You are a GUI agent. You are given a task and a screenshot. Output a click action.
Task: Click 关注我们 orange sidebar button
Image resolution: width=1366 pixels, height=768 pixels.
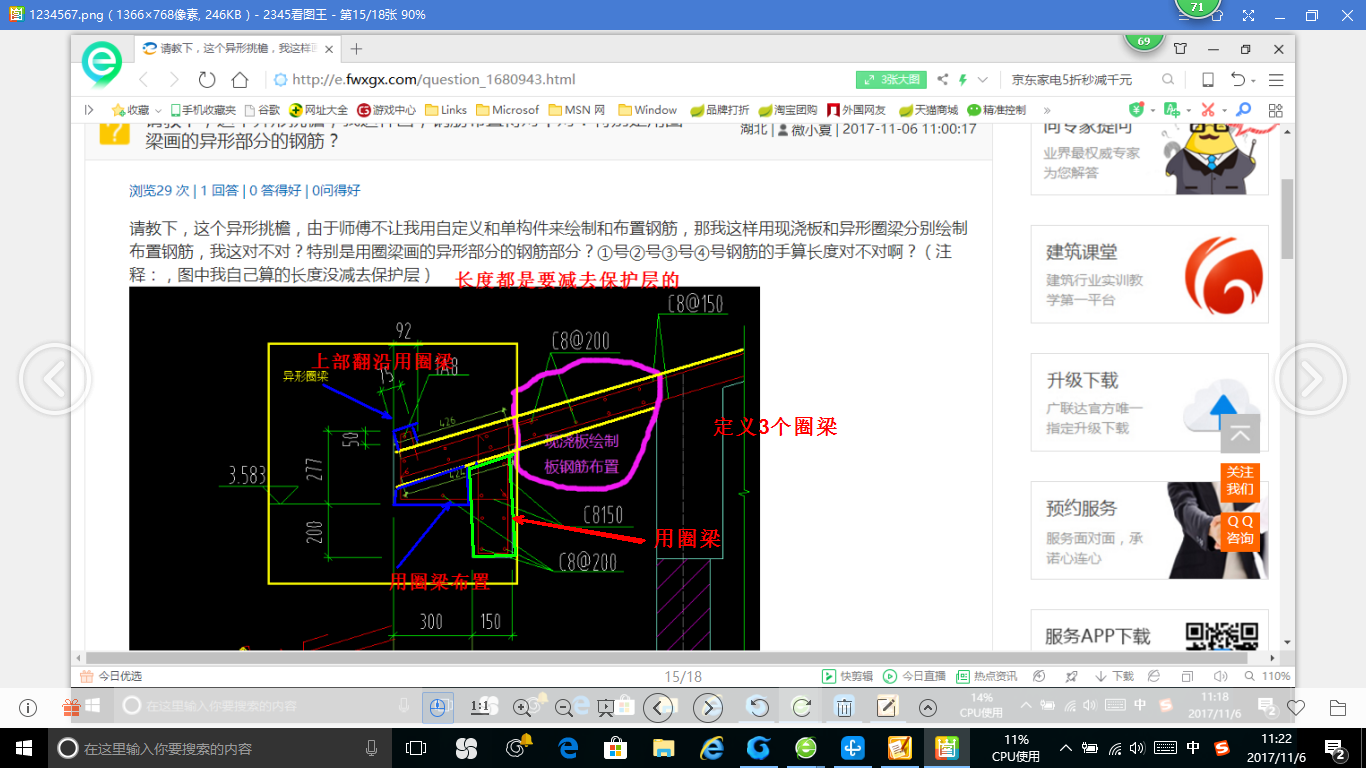(1240, 481)
